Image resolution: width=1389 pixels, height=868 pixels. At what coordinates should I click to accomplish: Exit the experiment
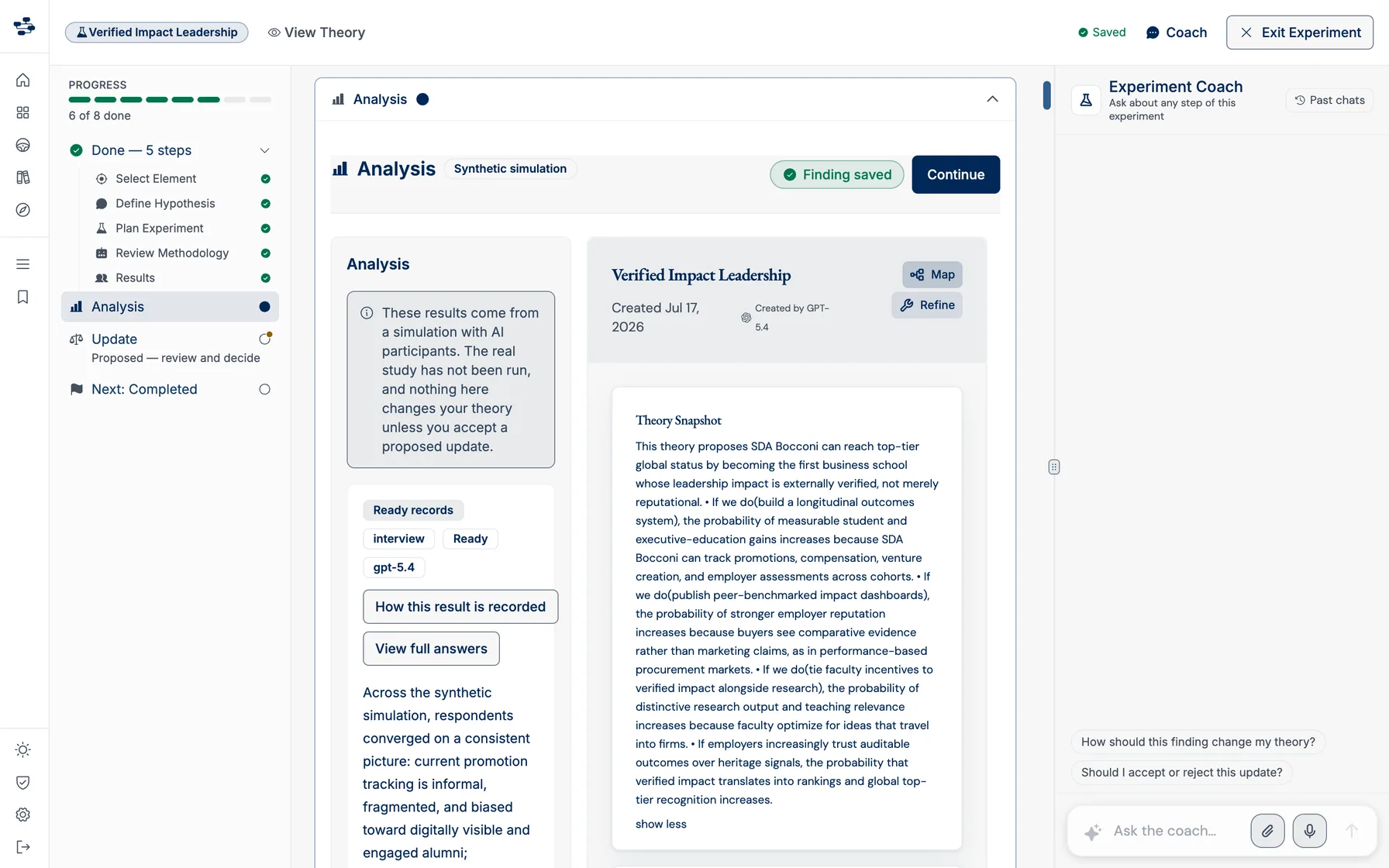pos(1300,33)
